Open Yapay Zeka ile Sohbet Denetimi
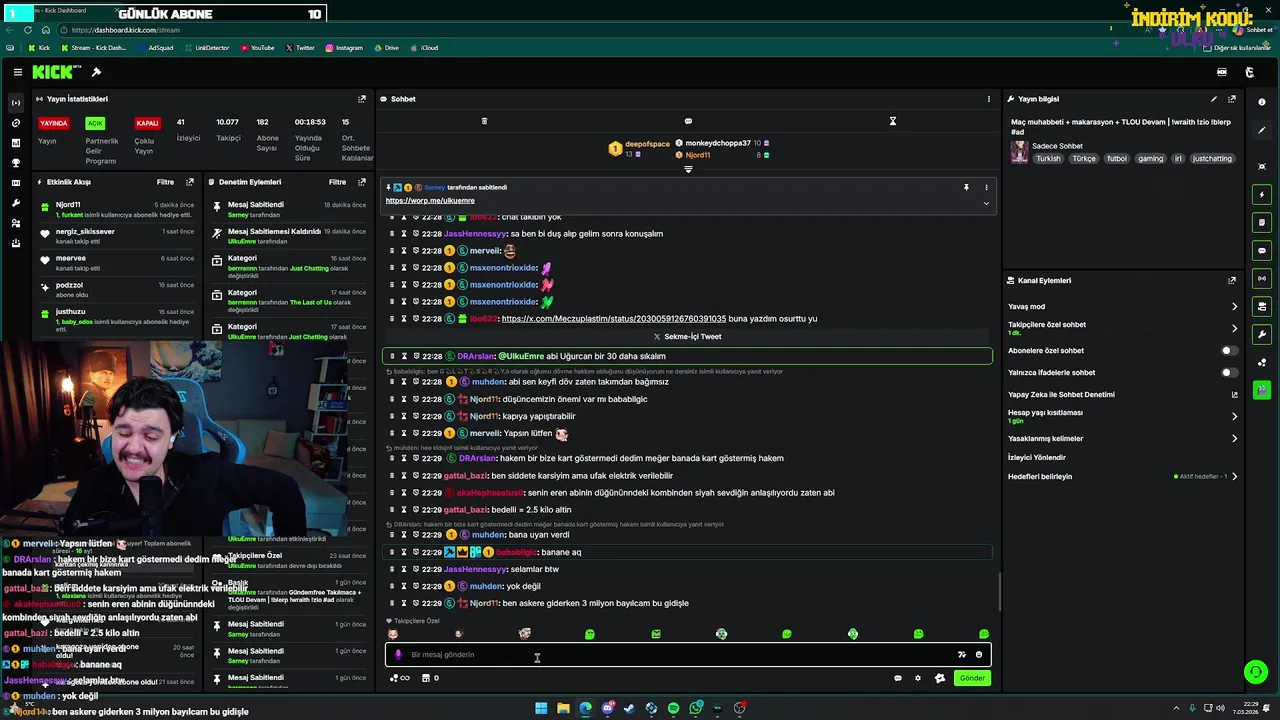The width and height of the screenshot is (1280, 720). point(1123,394)
